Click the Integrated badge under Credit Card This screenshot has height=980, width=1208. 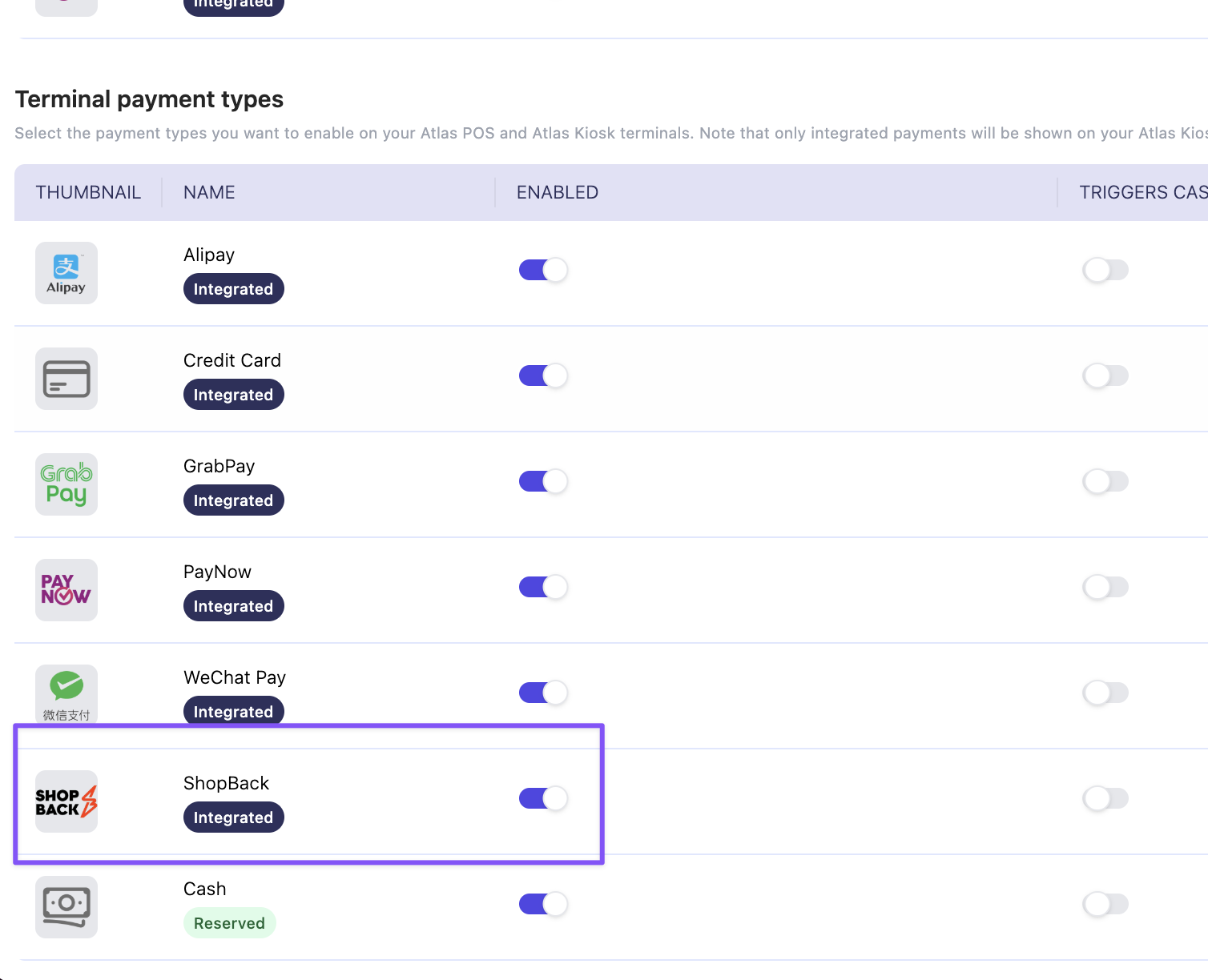(234, 395)
